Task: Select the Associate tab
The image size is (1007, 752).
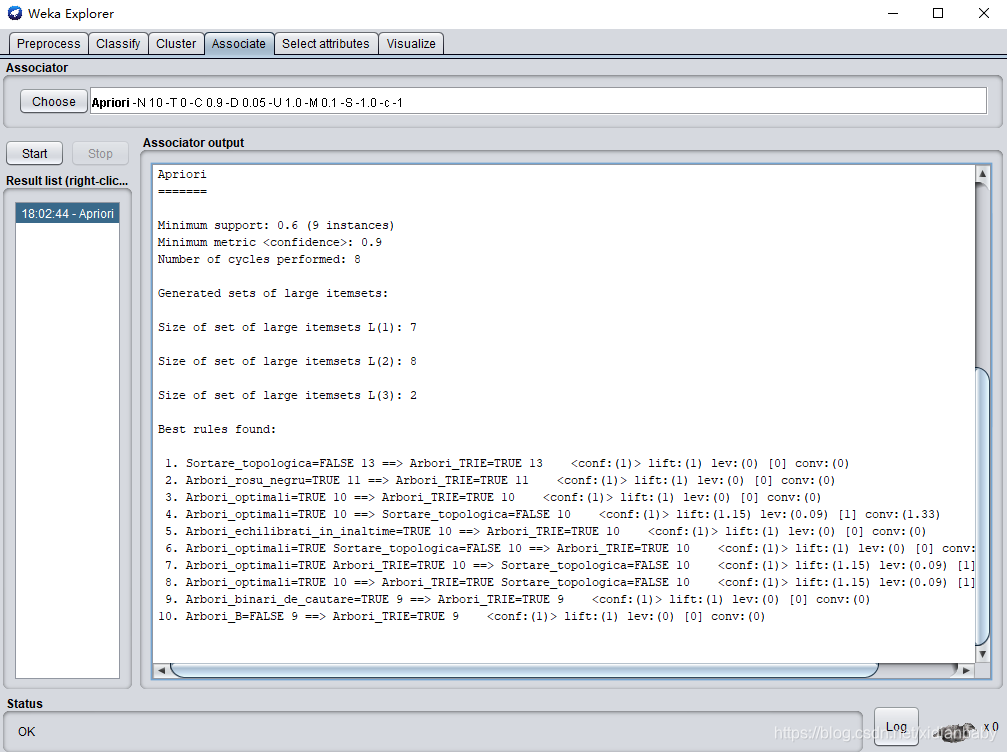Action: [x=239, y=44]
